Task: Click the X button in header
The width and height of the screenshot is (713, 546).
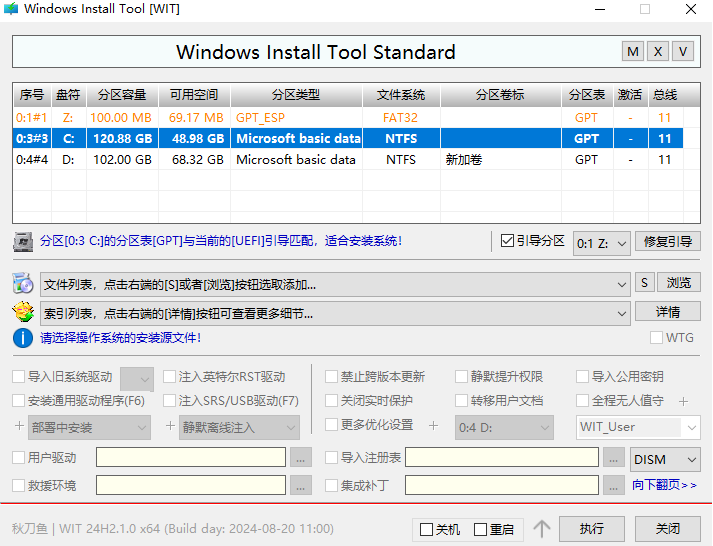Action: [658, 52]
